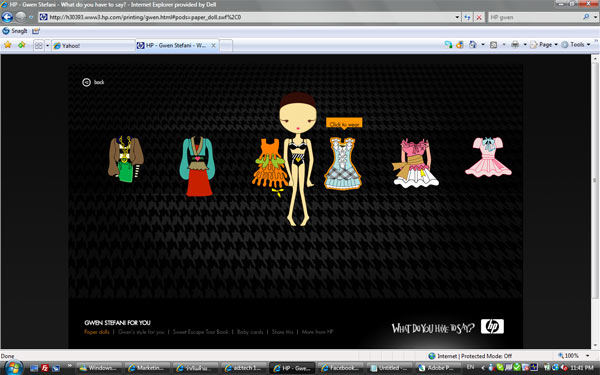Open the Page menu

[544, 45]
